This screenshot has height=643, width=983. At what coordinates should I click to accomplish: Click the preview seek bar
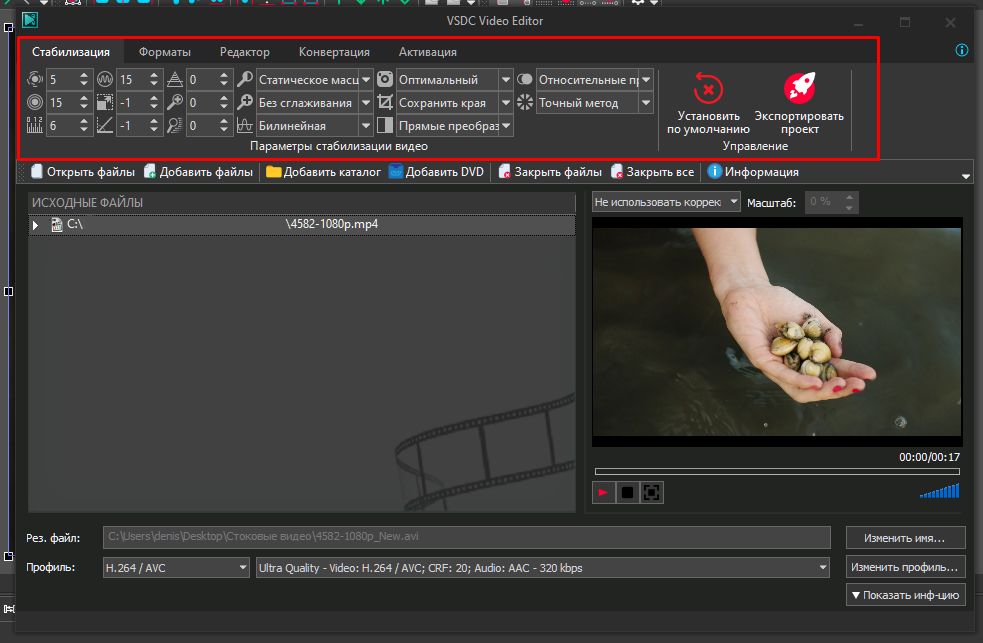[x=777, y=471]
